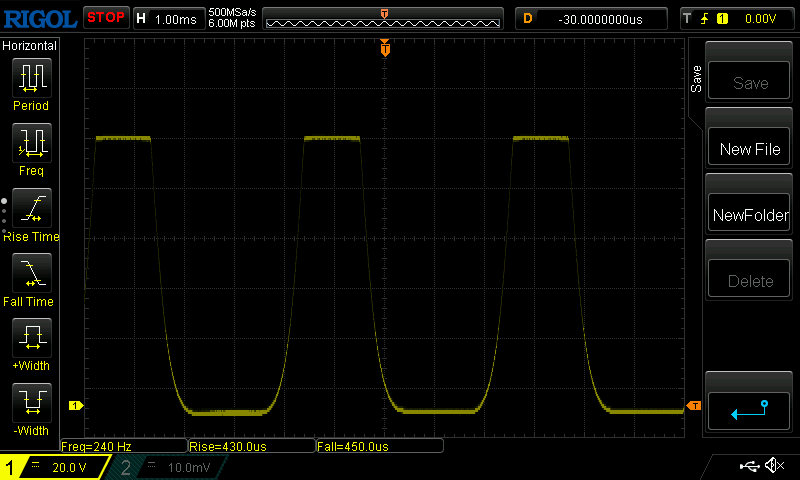Click the Horizontal menu title
800x480 pixels.
point(30,46)
